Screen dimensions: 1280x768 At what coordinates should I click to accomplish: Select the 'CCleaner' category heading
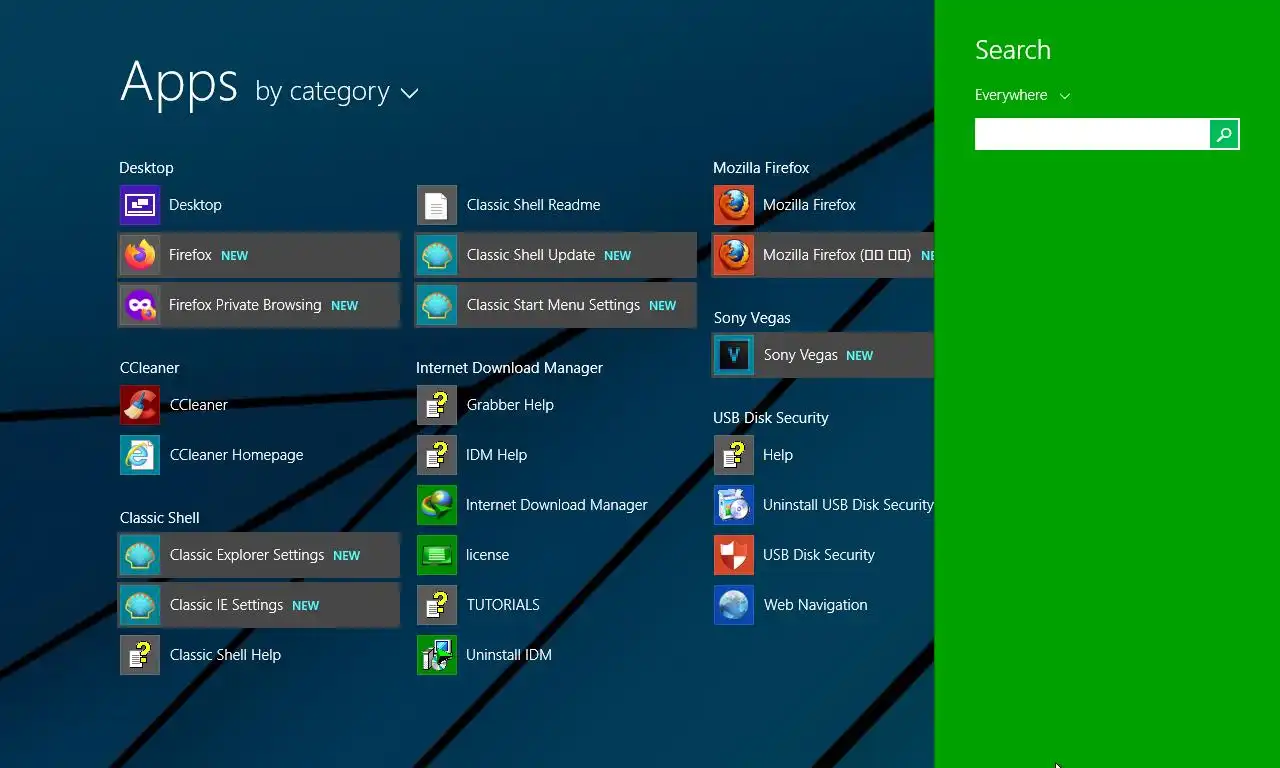150,368
